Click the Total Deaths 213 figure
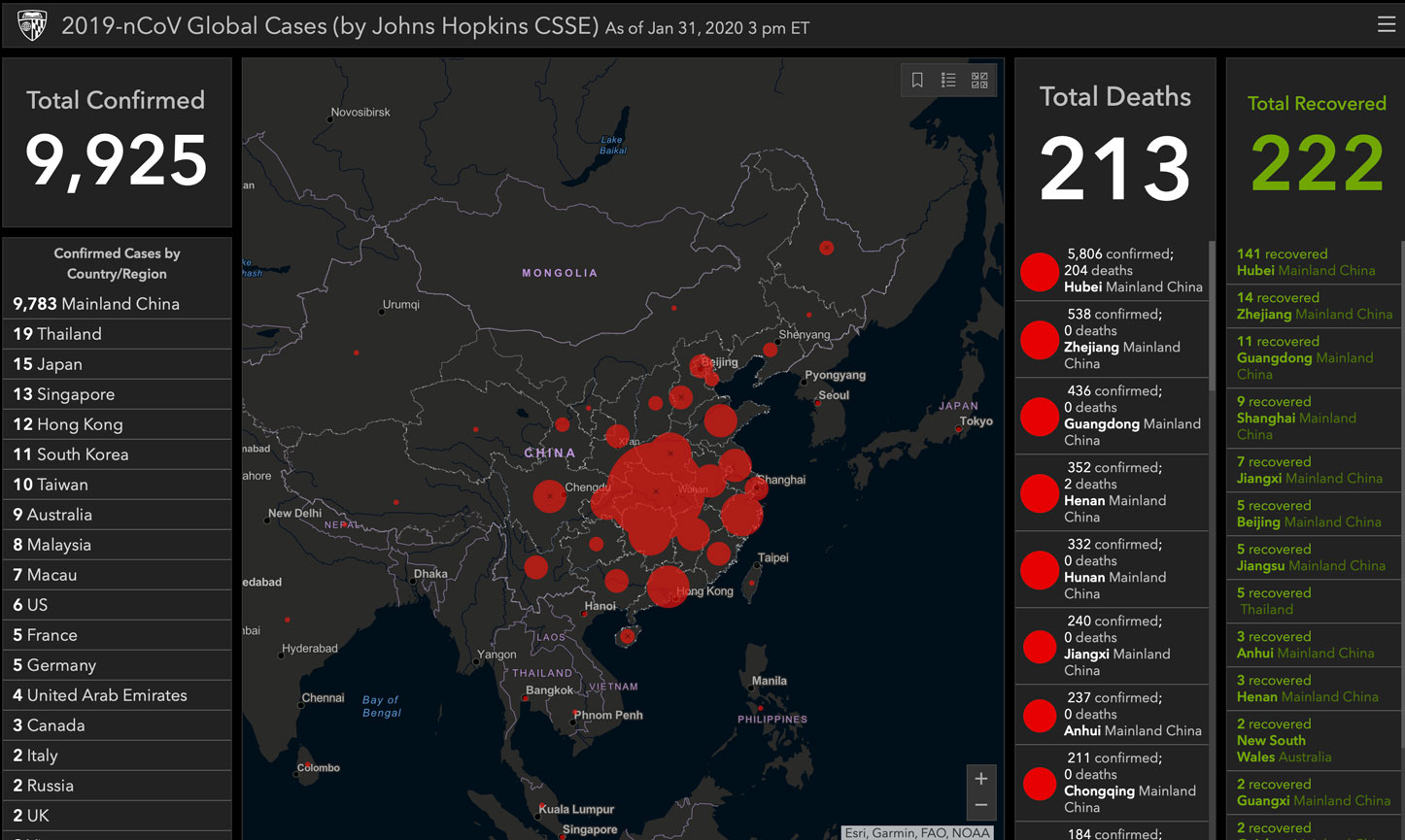This screenshot has height=840, width=1405. pyautogui.click(x=1114, y=169)
